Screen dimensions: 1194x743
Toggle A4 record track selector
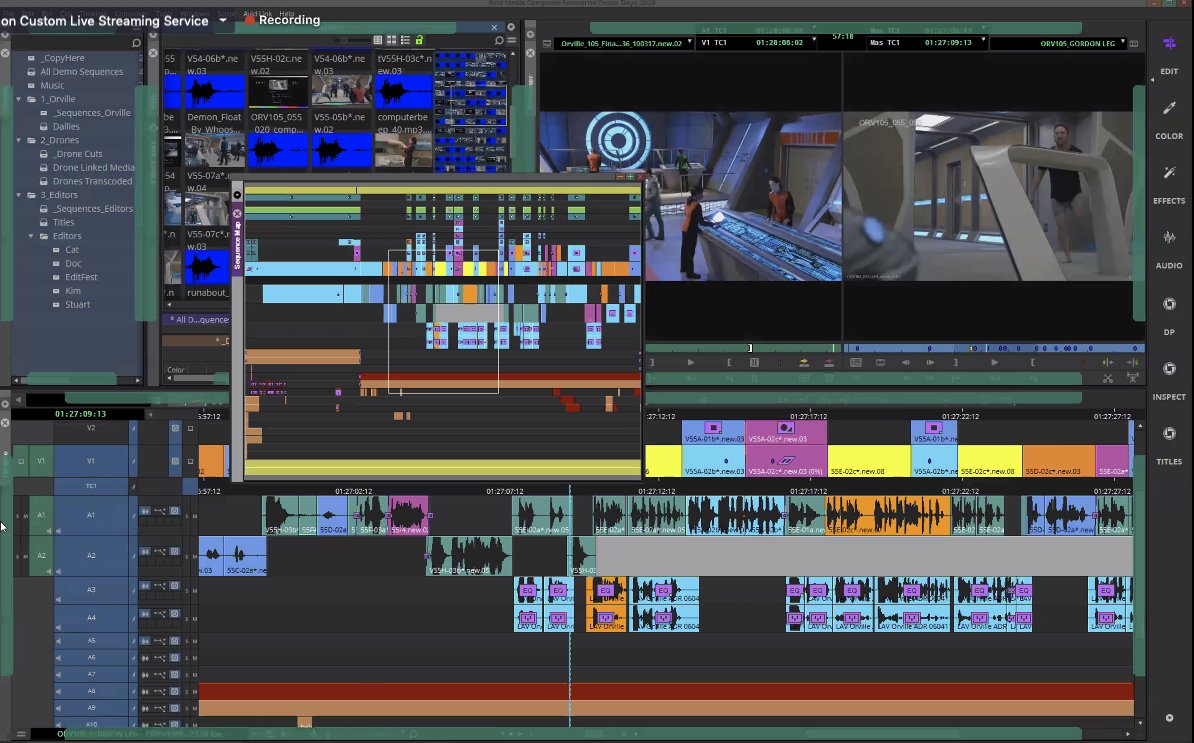tap(91, 617)
